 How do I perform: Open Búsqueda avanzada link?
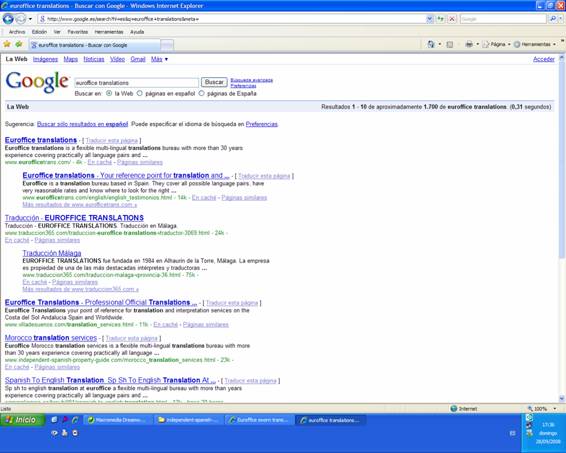pos(252,80)
